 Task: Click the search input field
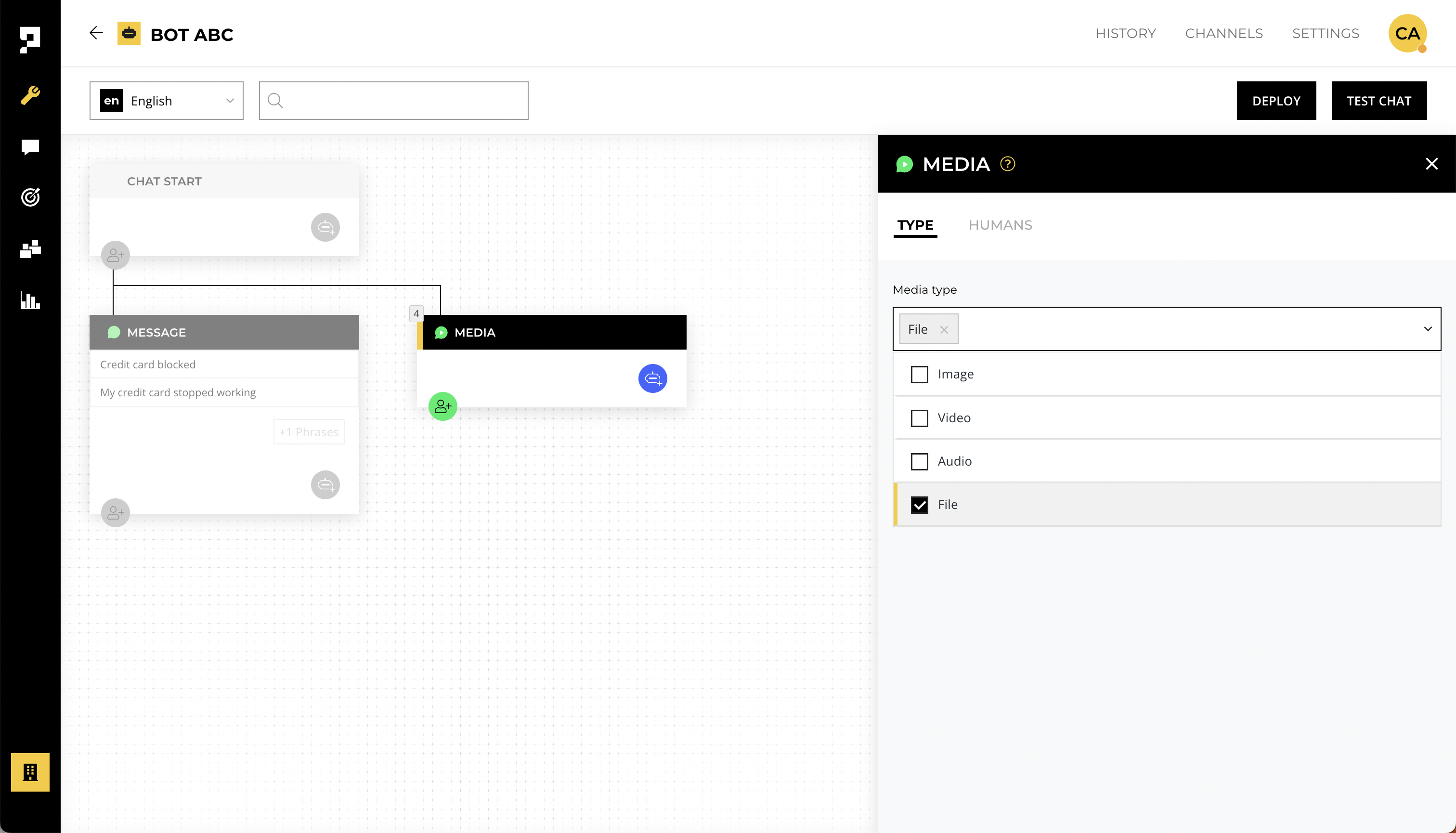pyautogui.click(x=401, y=101)
